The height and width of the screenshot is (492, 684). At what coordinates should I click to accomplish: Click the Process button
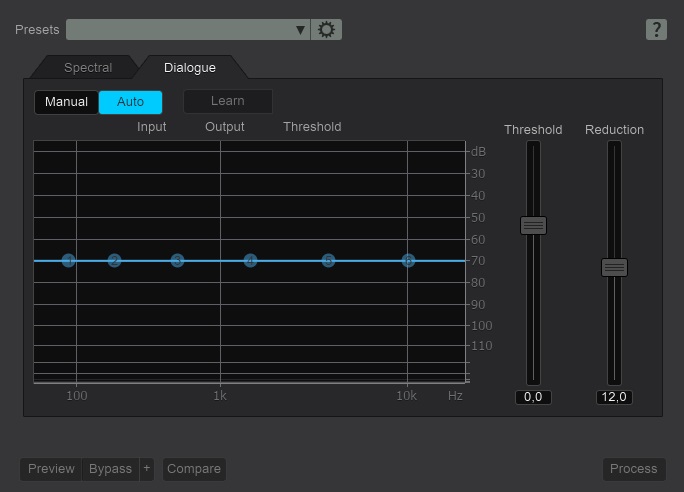pyautogui.click(x=633, y=469)
